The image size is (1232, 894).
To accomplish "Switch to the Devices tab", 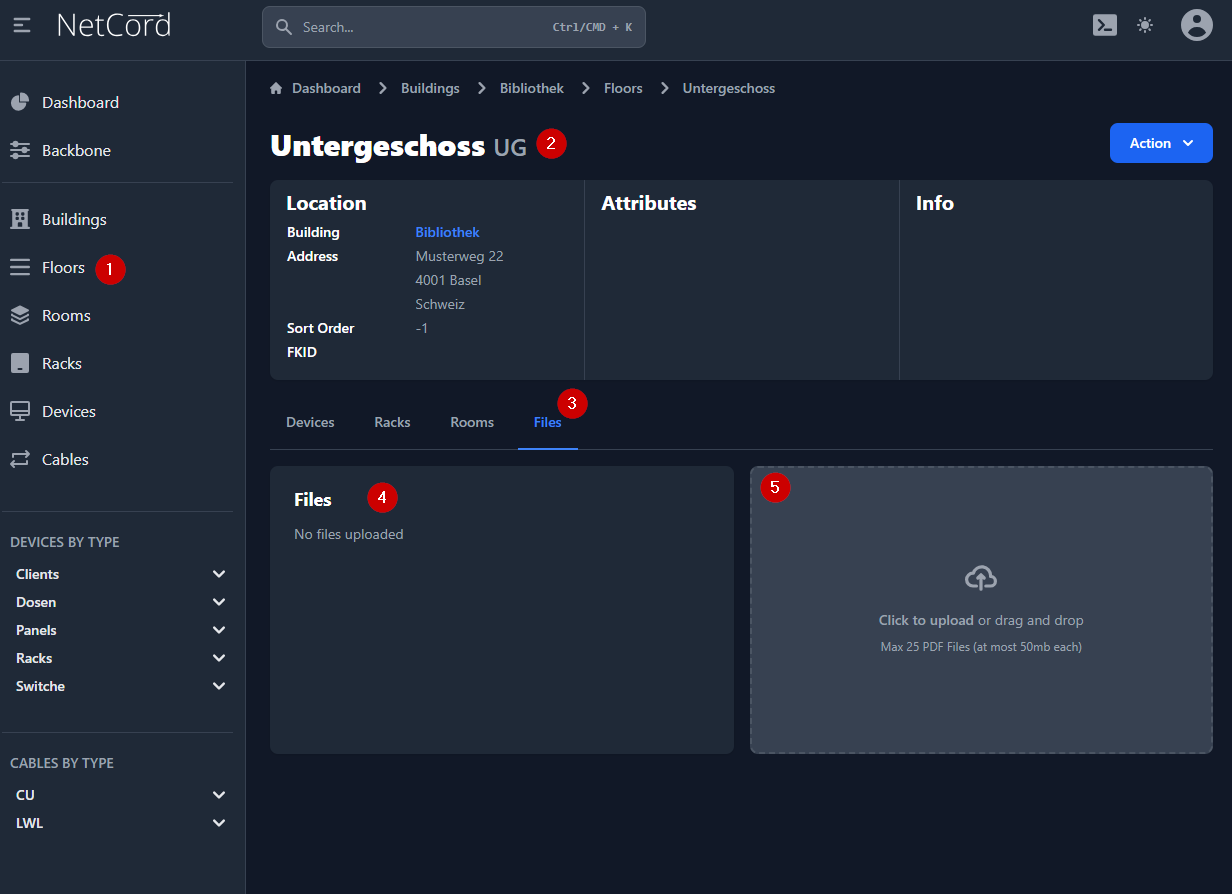I will (x=310, y=422).
